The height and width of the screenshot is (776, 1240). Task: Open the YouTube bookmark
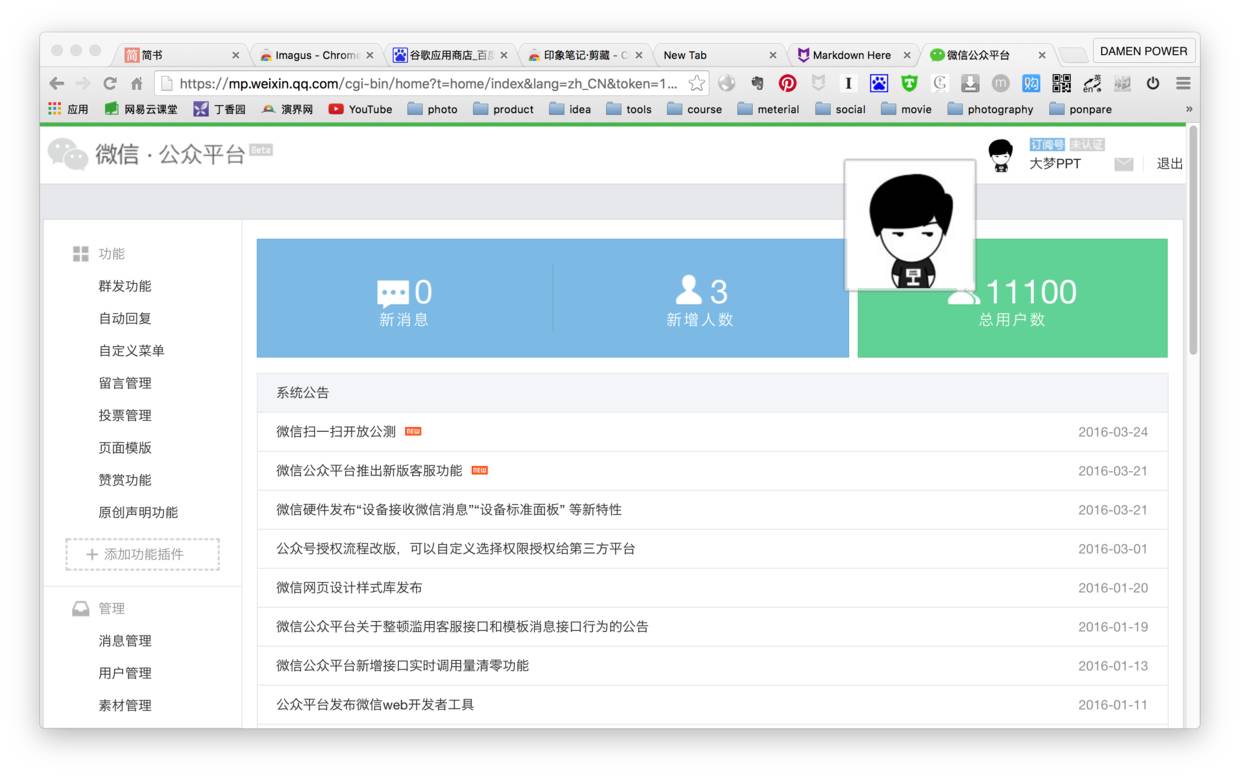click(360, 109)
